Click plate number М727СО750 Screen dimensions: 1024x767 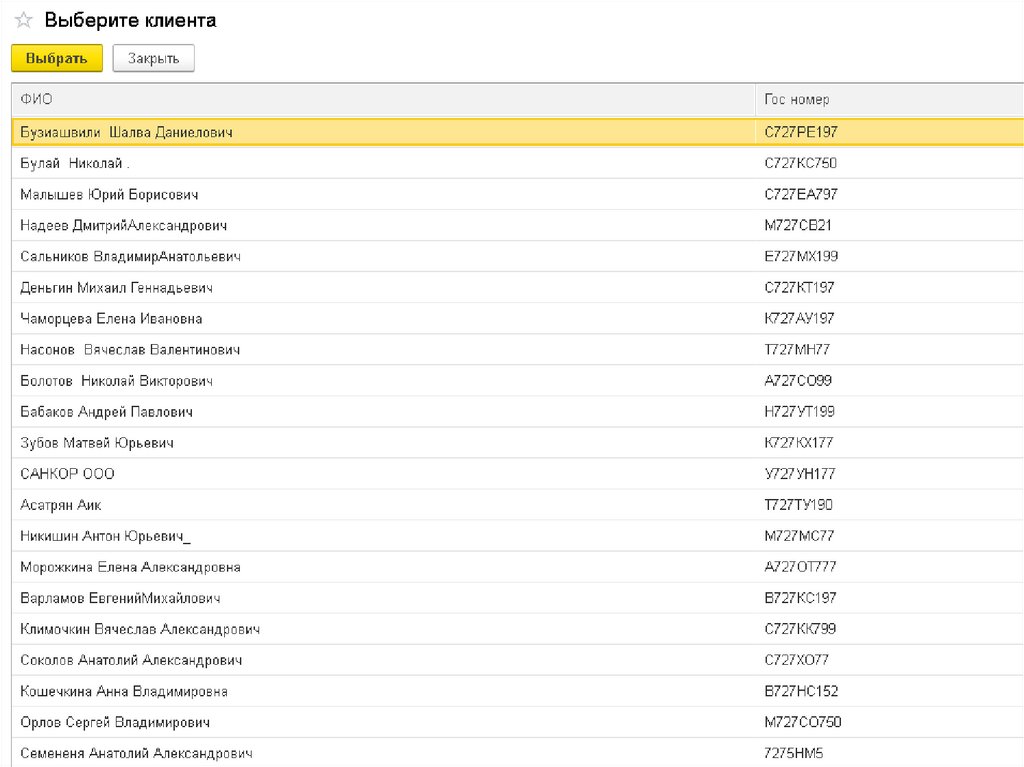pos(802,722)
